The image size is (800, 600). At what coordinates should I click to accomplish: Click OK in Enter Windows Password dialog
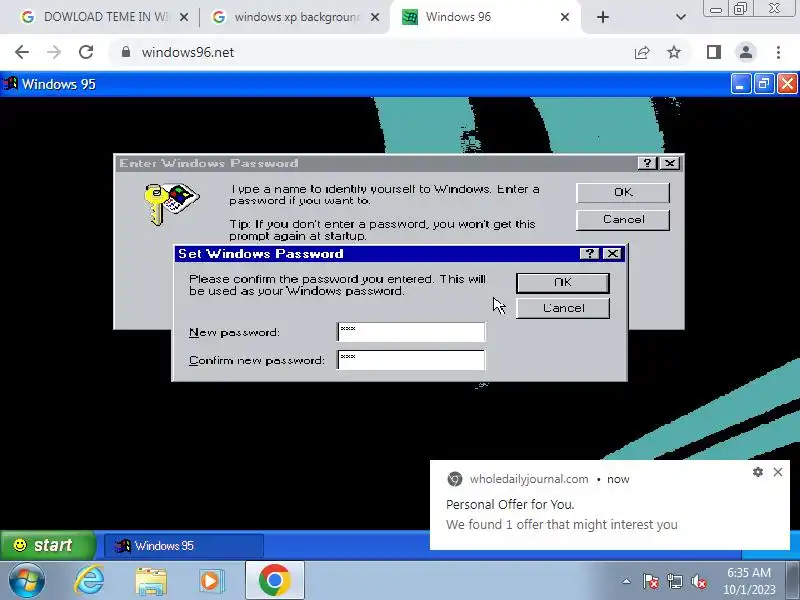pyautogui.click(x=623, y=193)
